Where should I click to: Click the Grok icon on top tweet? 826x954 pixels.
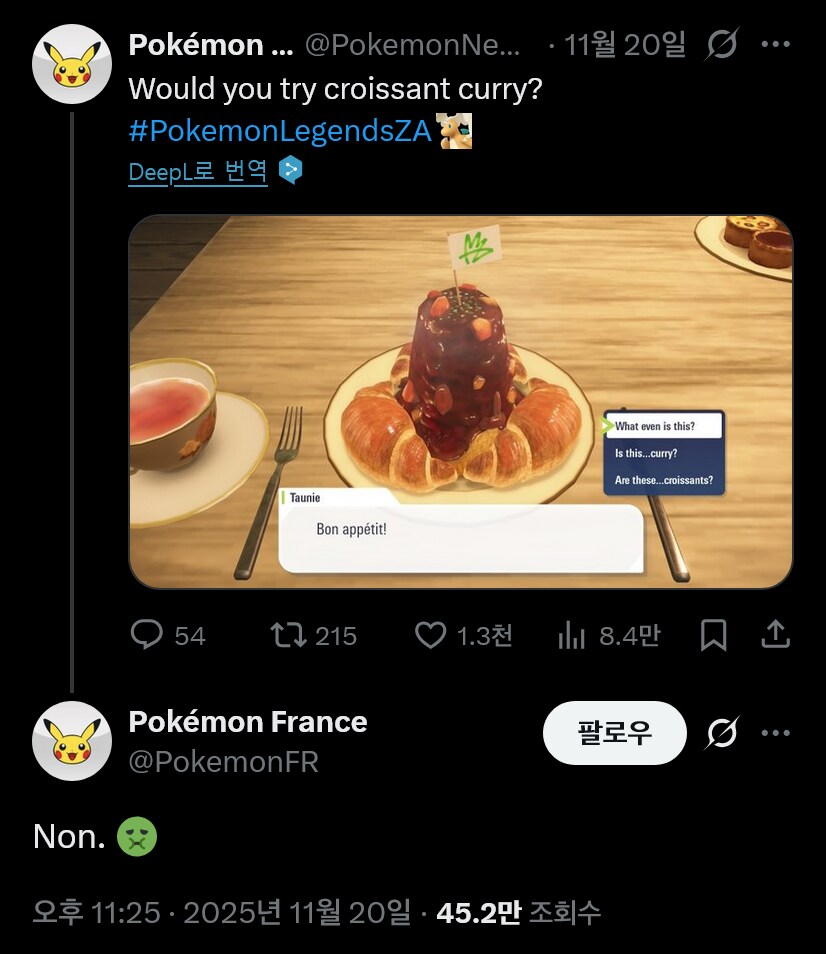coord(721,44)
